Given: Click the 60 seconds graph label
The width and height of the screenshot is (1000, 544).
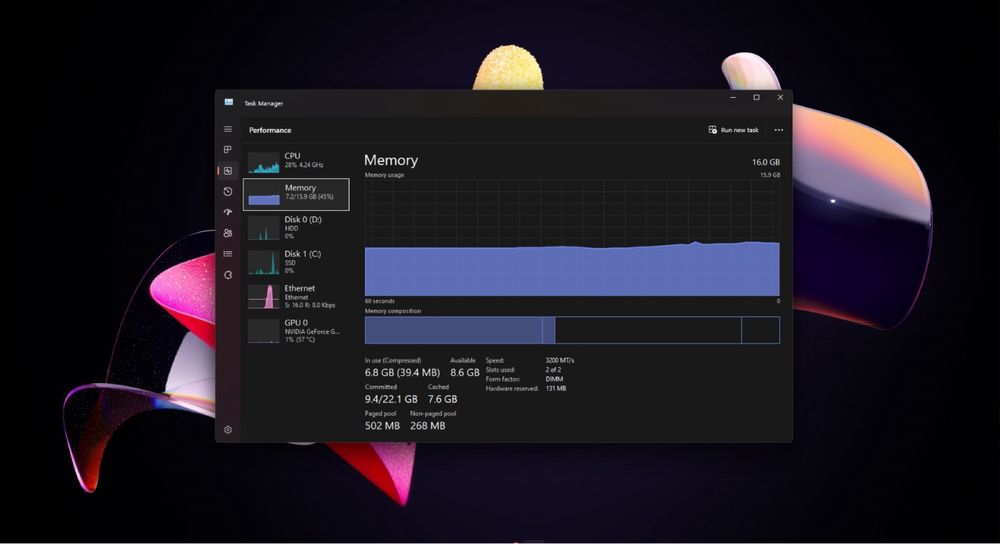Looking at the screenshot, I should click(x=379, y=301).
